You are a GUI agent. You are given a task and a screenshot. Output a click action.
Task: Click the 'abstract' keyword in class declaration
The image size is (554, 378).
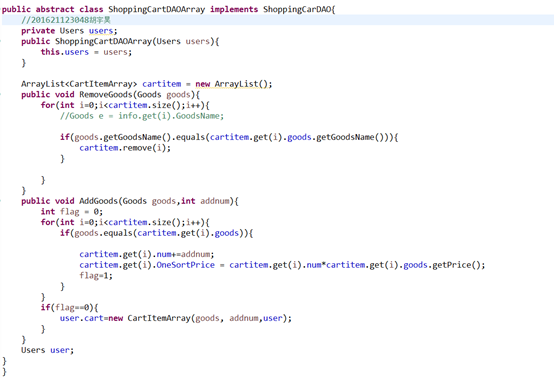coord(55,9)
